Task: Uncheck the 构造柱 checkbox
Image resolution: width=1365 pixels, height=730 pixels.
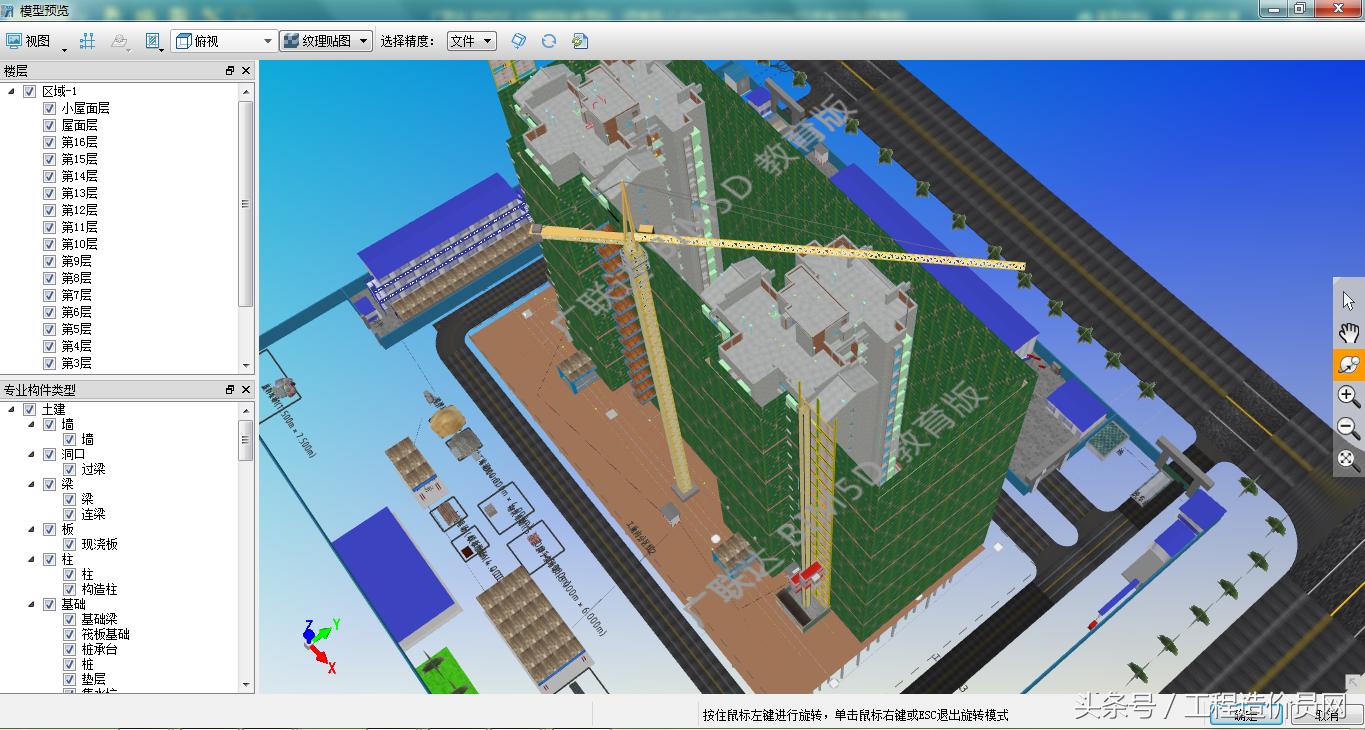Action: (x=69, y=589)
